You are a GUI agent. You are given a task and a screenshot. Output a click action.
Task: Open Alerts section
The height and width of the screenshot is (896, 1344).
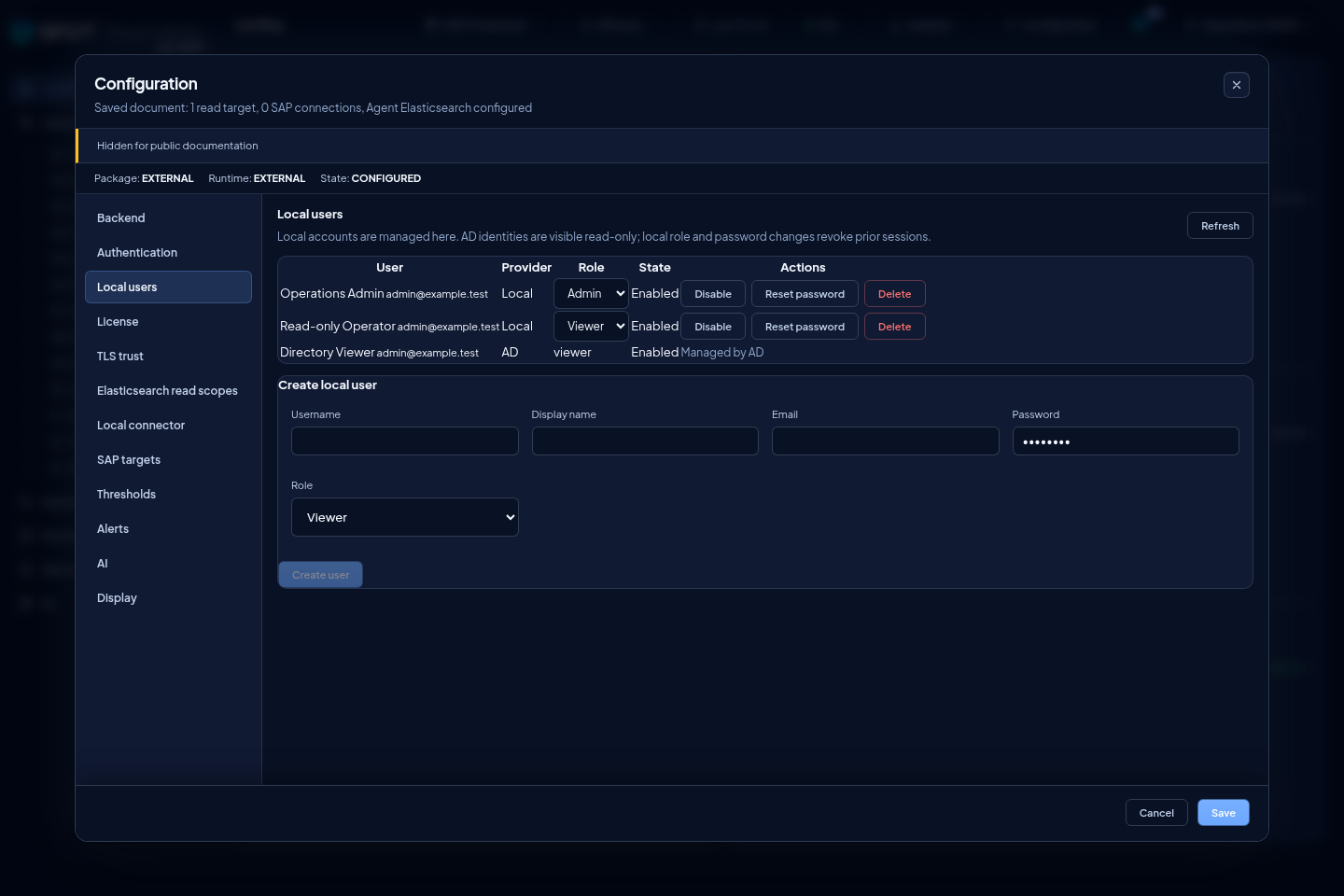(168, 529)
